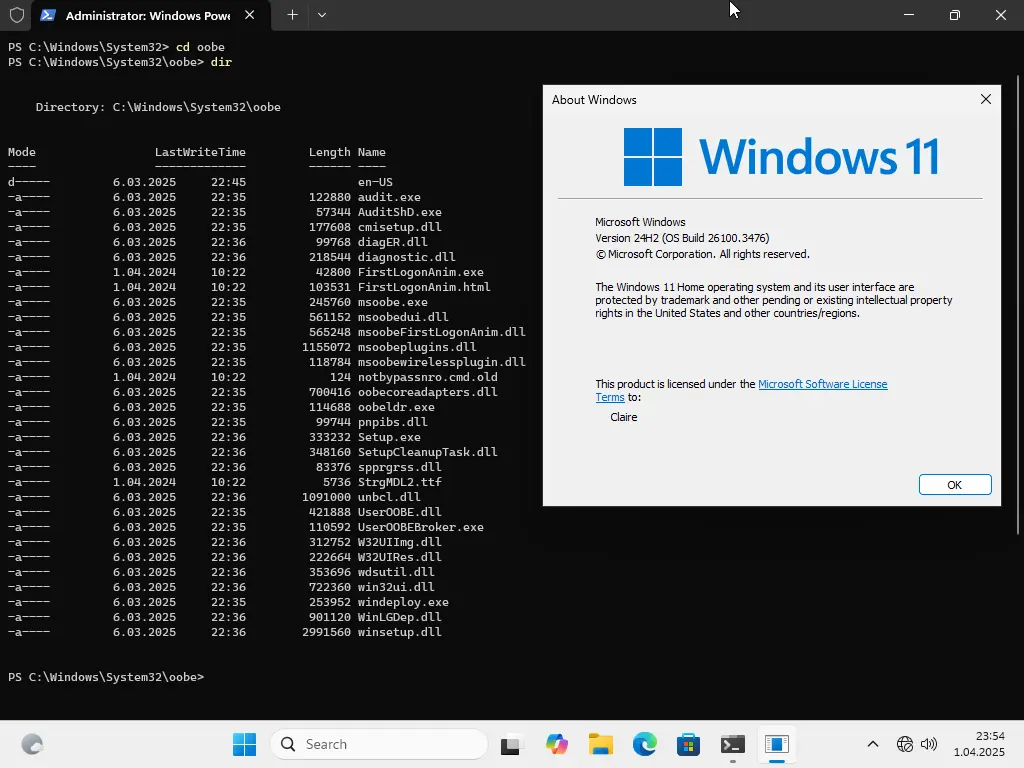Click the Terminal vertical scrollbar
This screenshot has width=1024, height=768.
click(x=1017, y=307)
